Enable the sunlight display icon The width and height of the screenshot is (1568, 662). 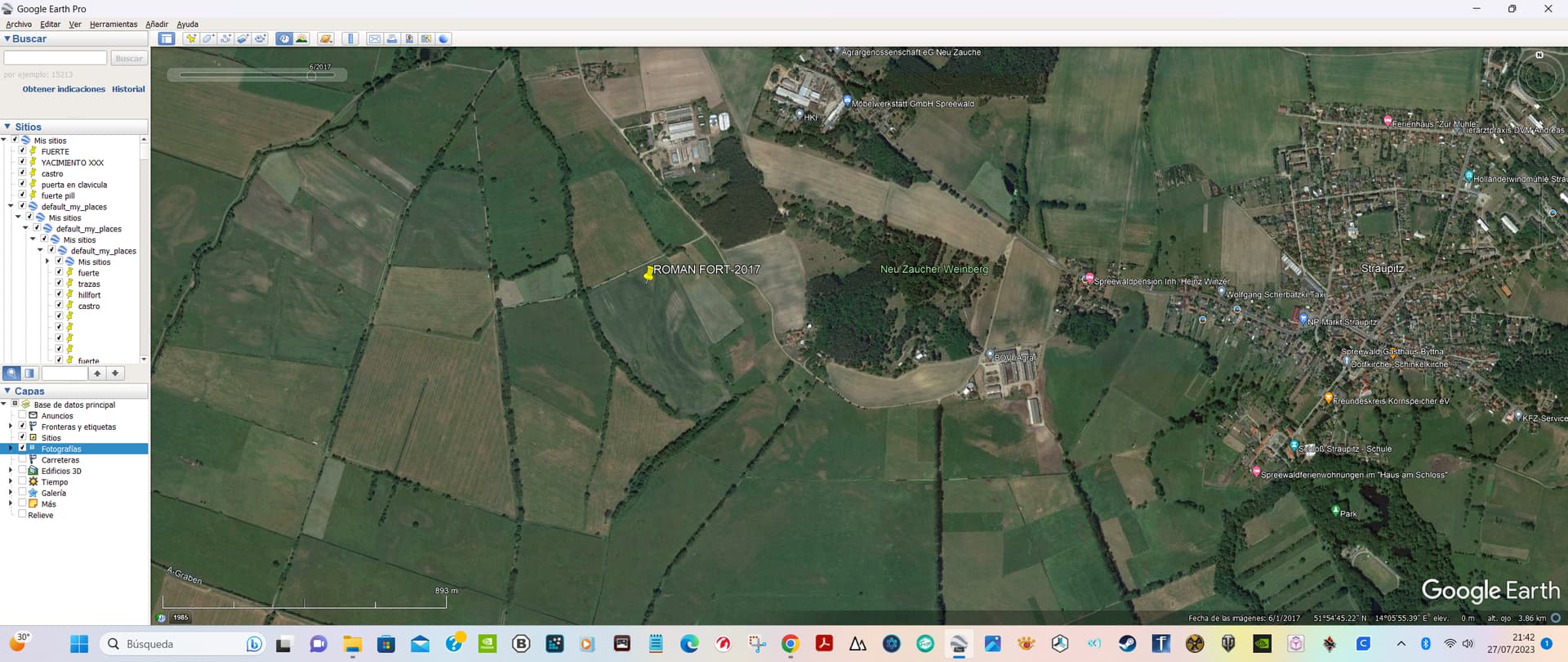[x=302, y=38]
